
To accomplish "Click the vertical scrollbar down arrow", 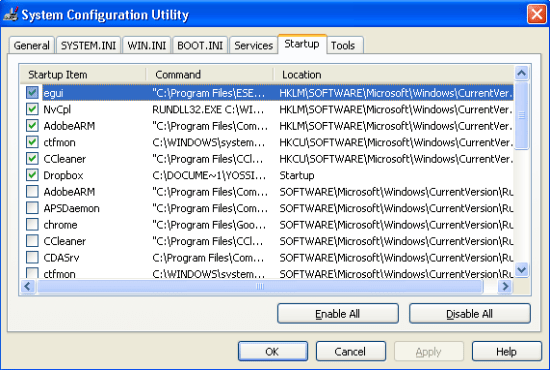I will [522, 270].
